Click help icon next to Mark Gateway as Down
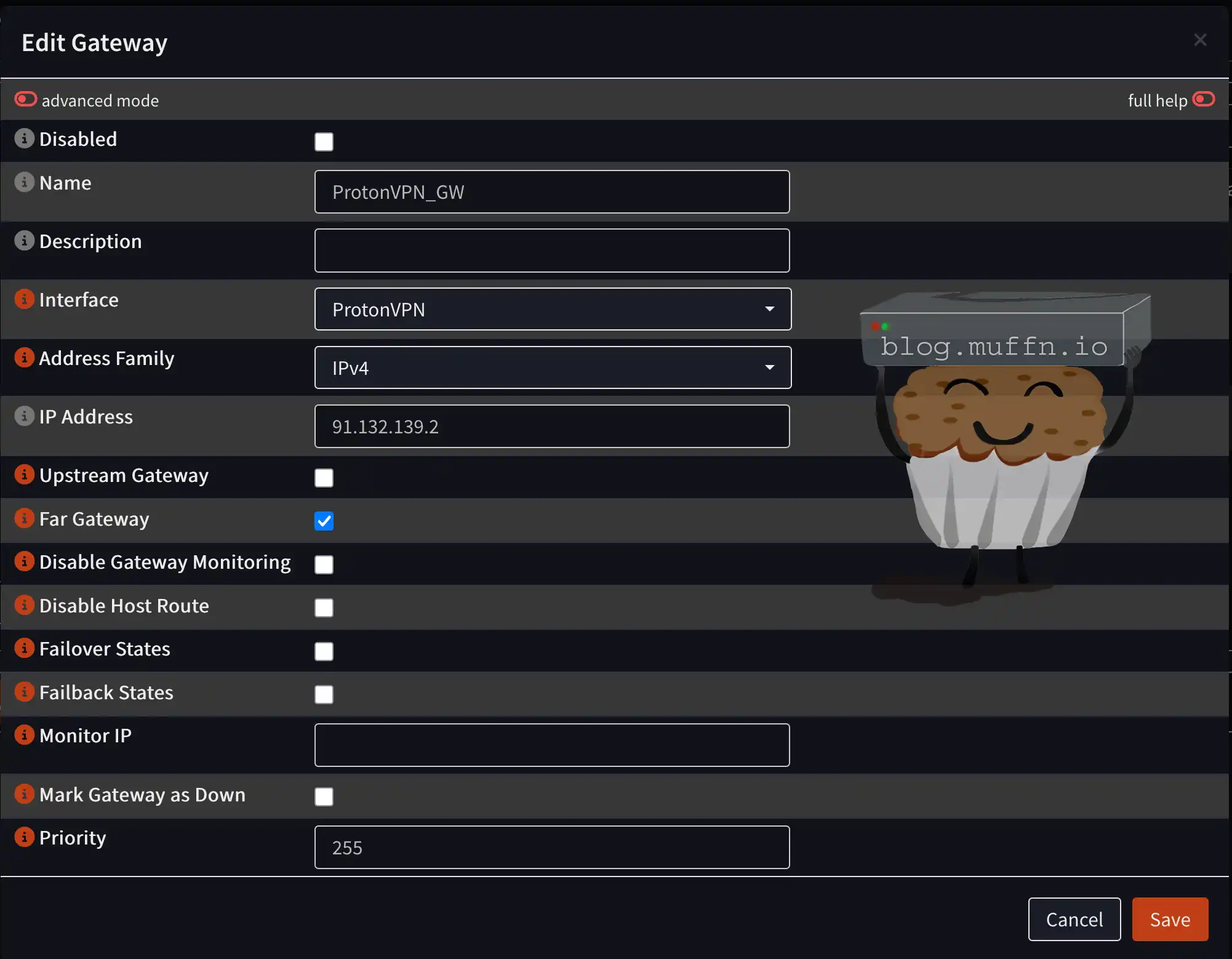1232x959 pixels. 24,794
